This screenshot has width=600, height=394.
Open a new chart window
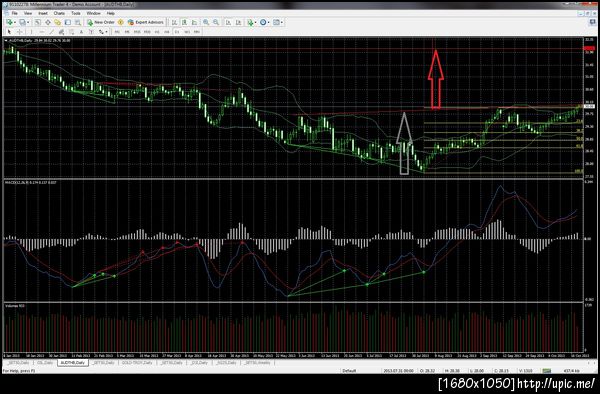click(9, 22)
